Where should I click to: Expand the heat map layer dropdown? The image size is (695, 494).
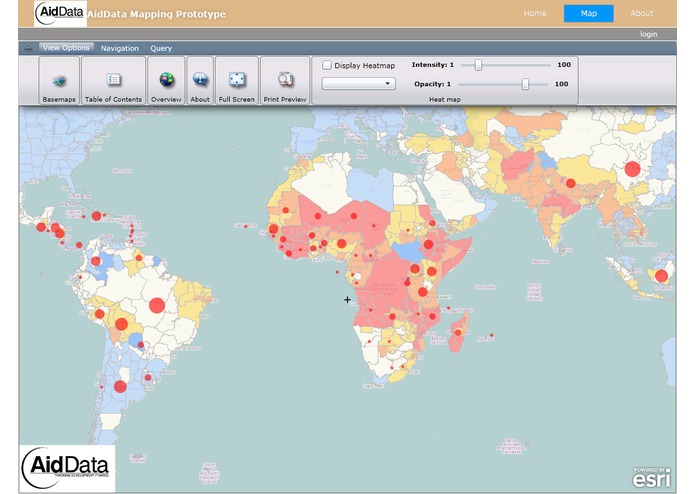(359, 84)
